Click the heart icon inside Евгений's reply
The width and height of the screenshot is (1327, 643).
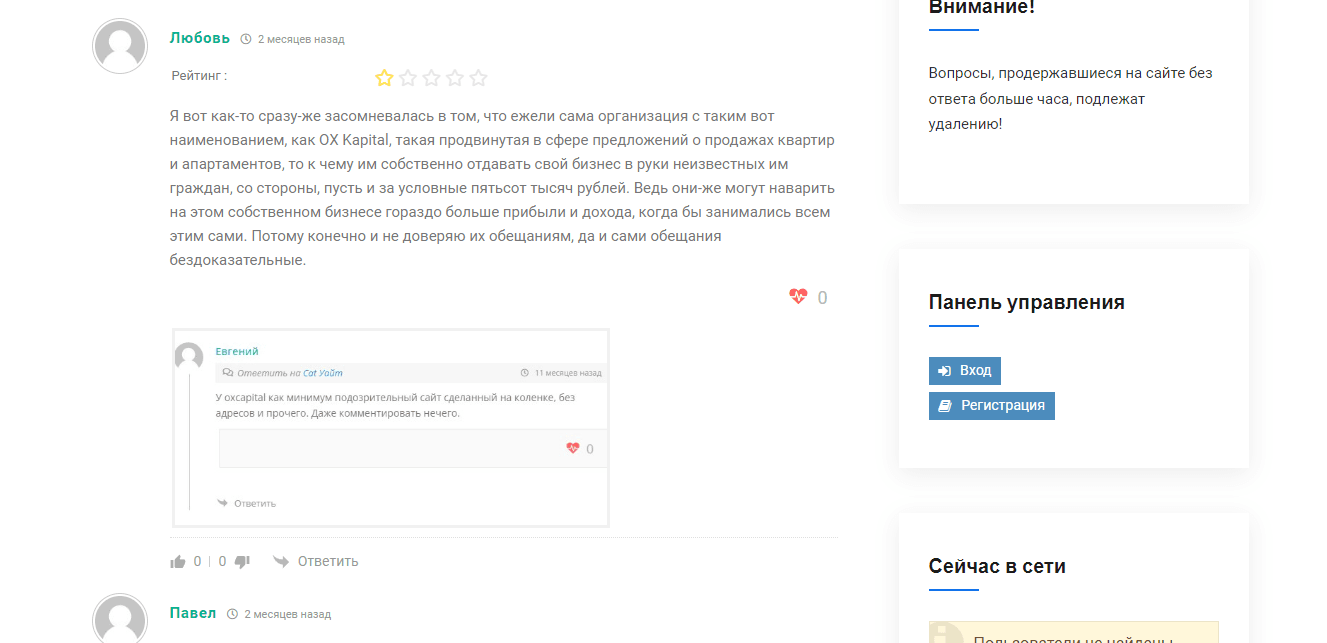click(x=572, y=448)
